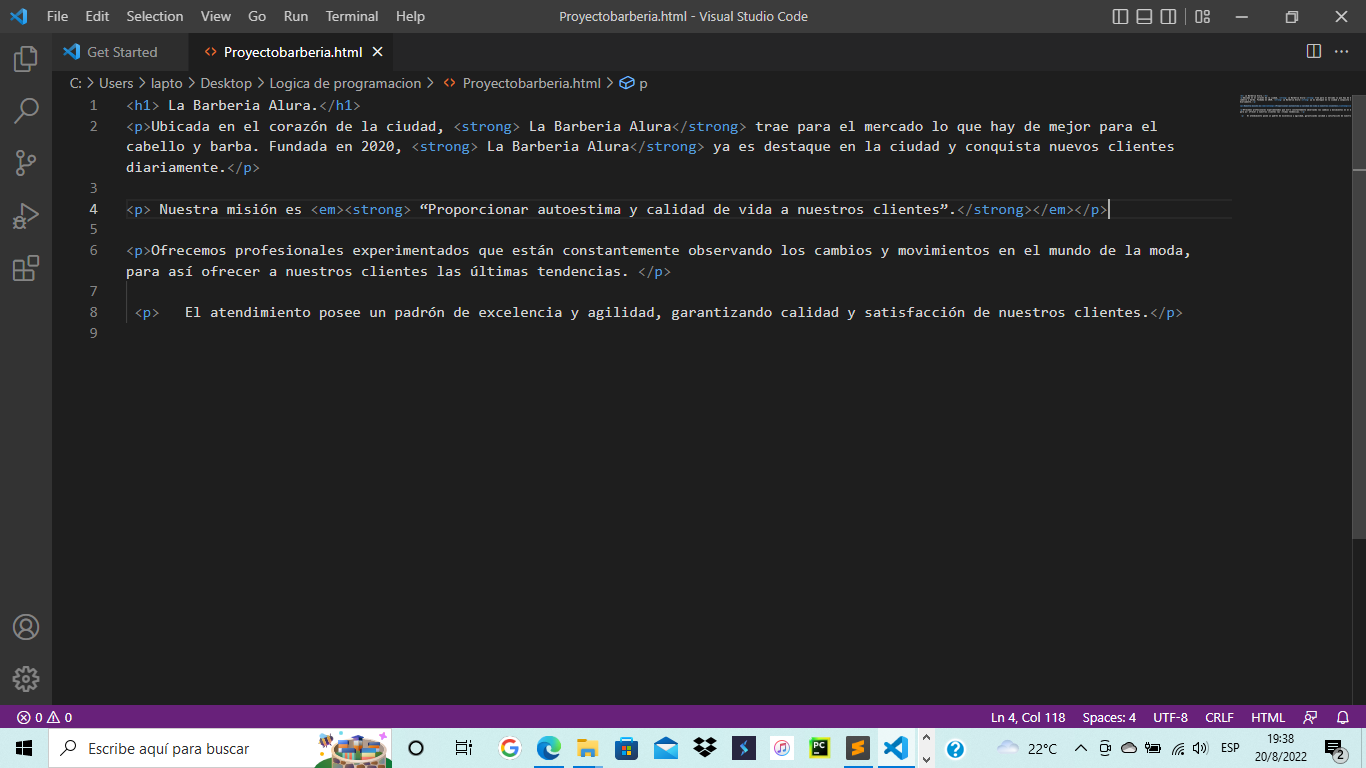Click the Cortana circle taskbar icon
This screenshot has width=1366, height=768.
click(416, 748)
